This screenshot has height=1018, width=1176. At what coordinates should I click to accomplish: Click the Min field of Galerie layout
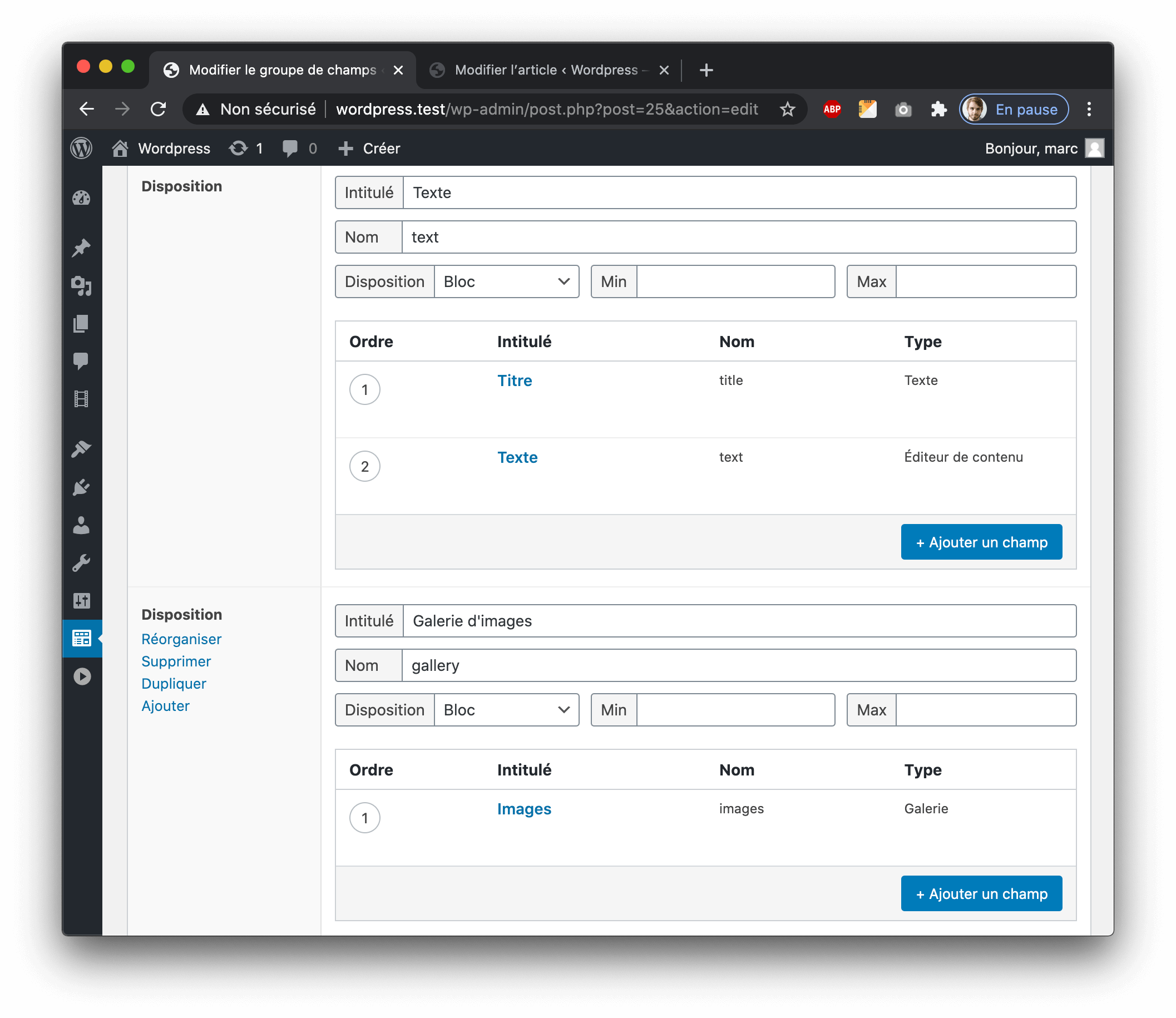tap(735, 710)
